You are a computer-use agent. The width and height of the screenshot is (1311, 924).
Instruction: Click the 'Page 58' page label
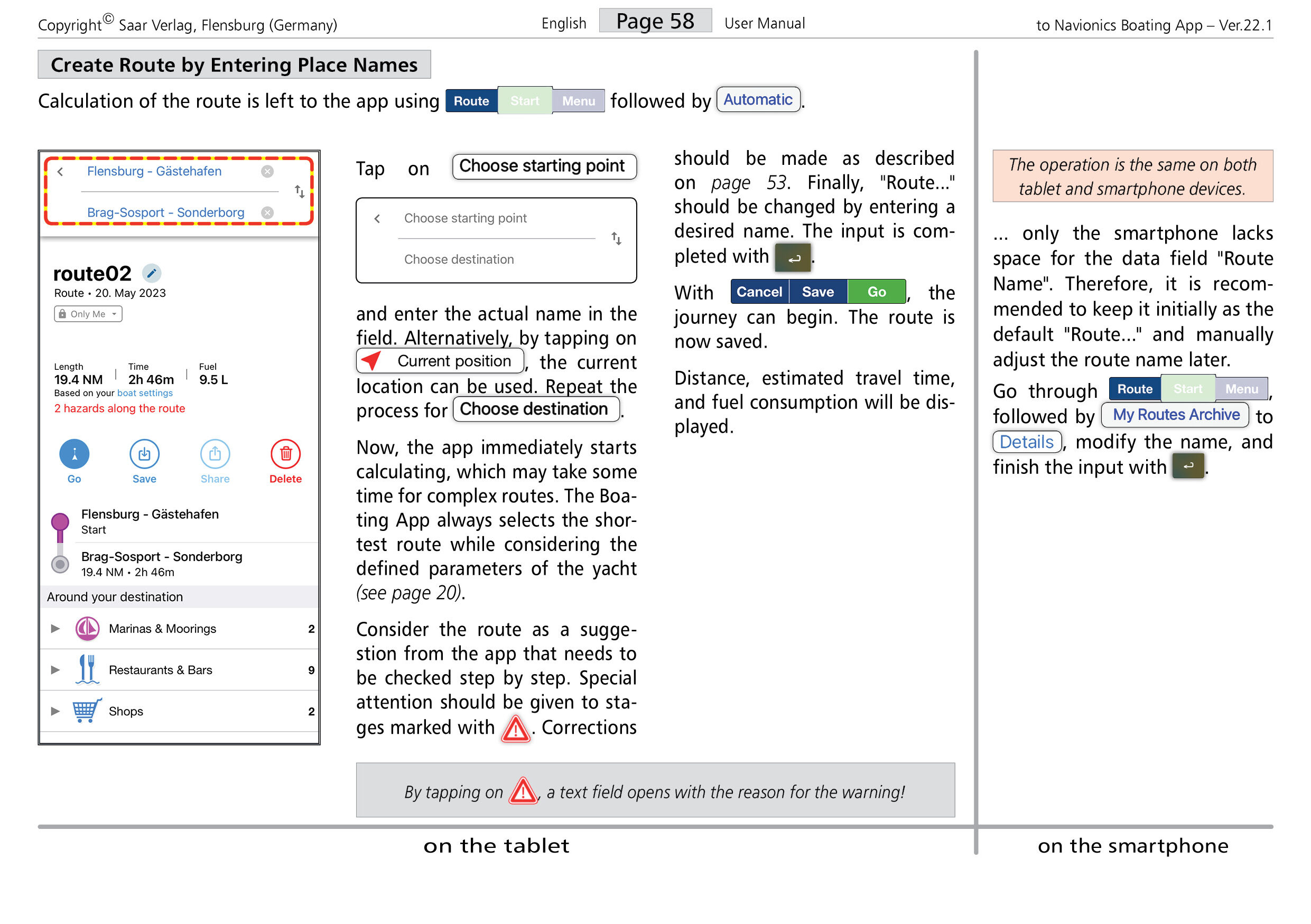click(655, 21)
